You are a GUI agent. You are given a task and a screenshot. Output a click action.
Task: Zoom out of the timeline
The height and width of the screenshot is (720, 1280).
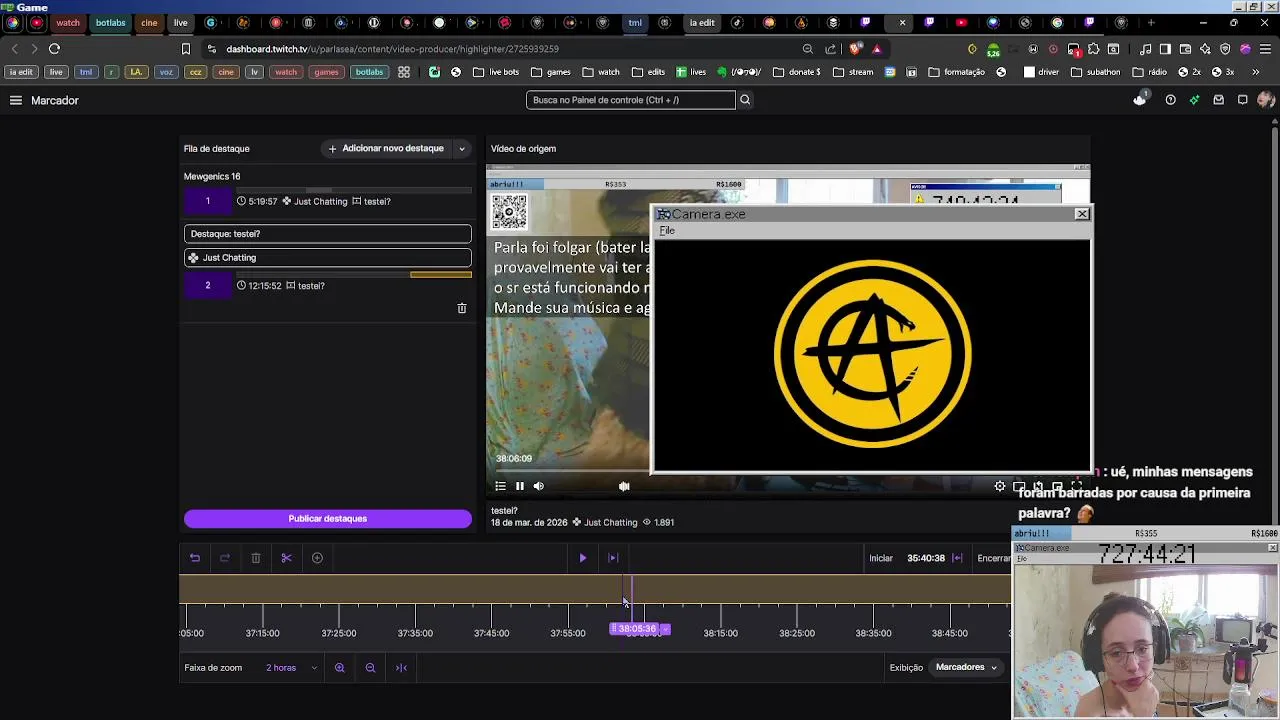point(370,668)
